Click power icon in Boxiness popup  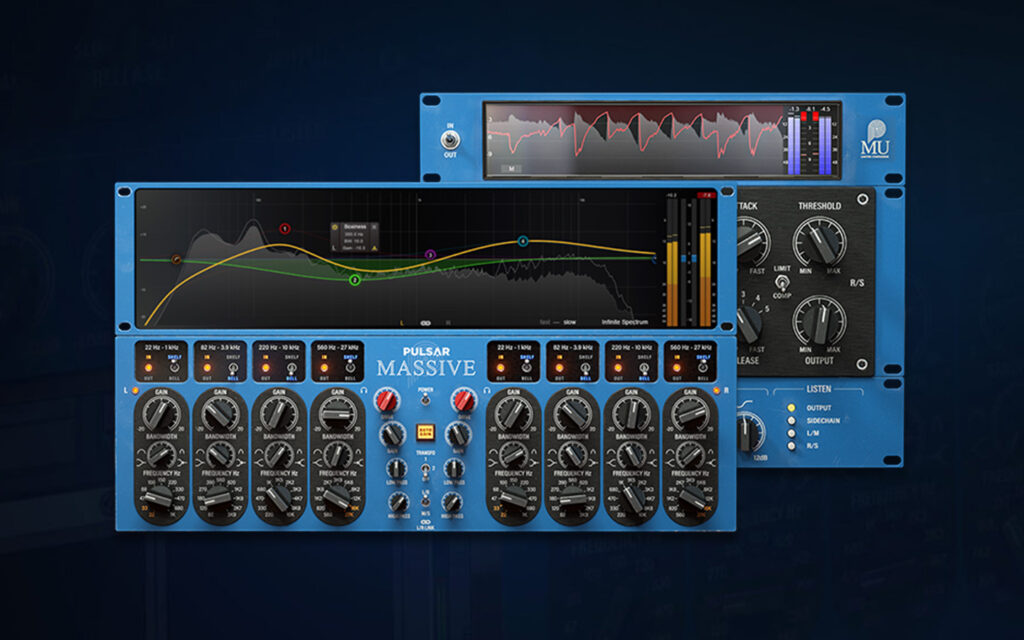(336, 227)
